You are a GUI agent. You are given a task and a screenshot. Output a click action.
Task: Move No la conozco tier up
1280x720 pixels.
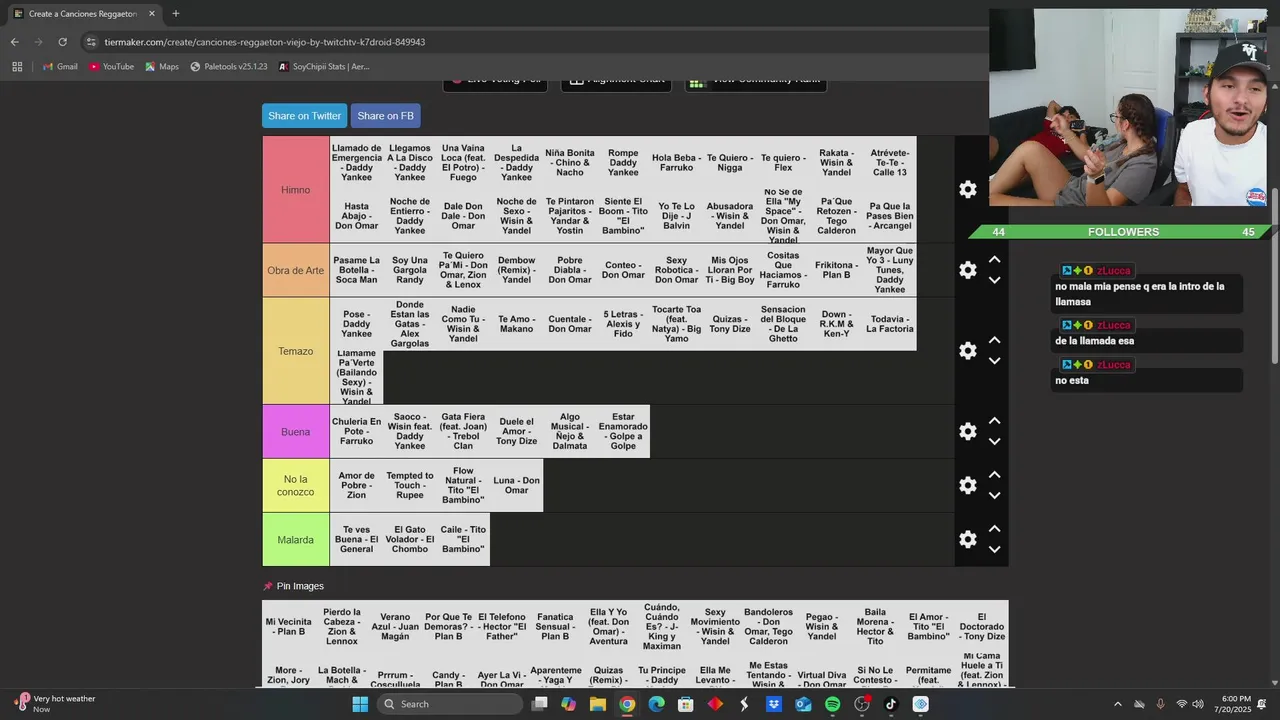click(x=994, y=475)
